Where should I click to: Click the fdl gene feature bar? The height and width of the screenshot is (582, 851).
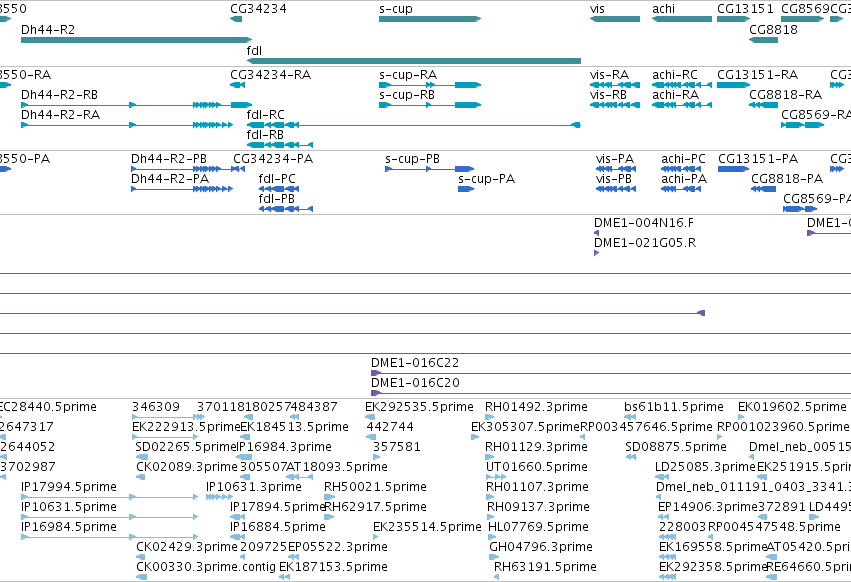(x=414, y=61)
